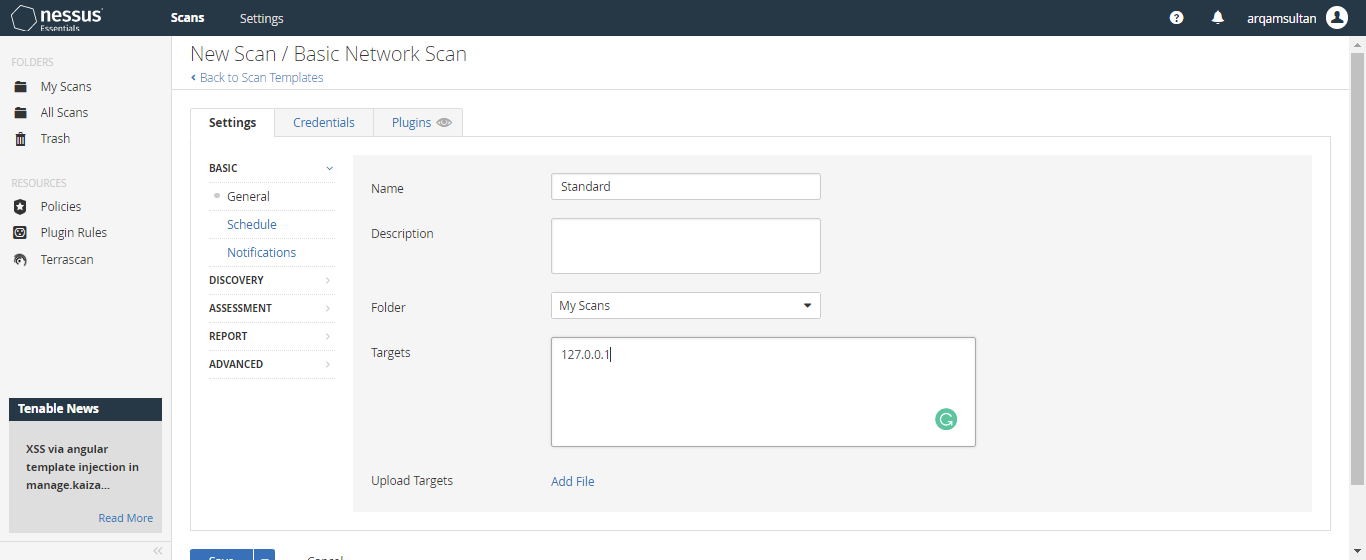Switch to the Credentials tab
Image resolution: width=1366 pixels, height=560 pixels.
point(324,122)
